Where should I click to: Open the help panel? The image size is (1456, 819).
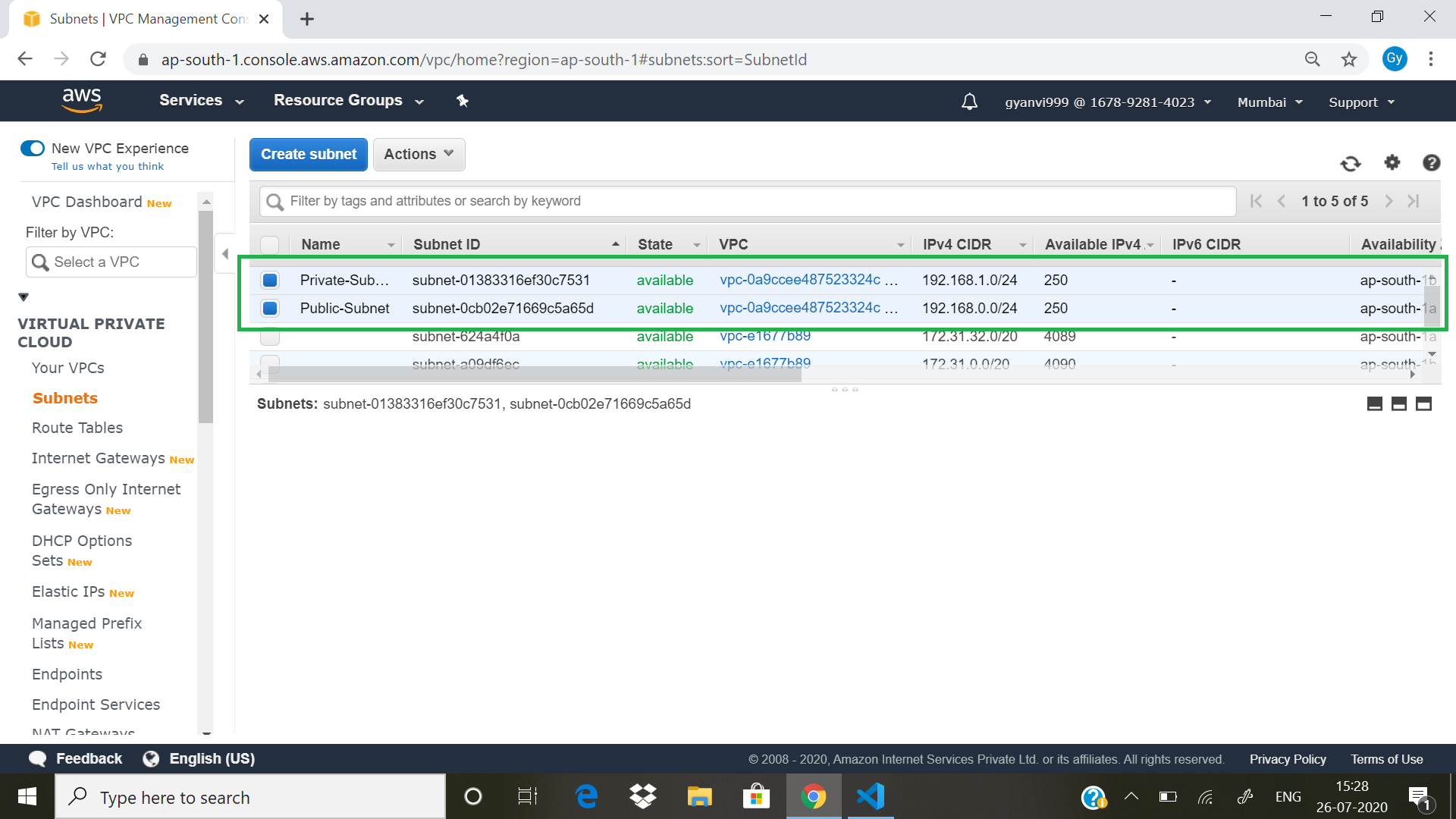[1430, 162]
